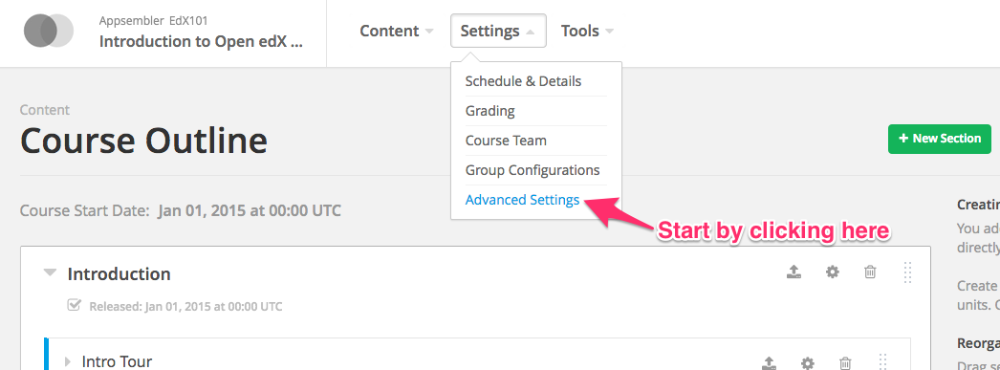
Task: Open the Tools dropdown menu
Action: 587,31
